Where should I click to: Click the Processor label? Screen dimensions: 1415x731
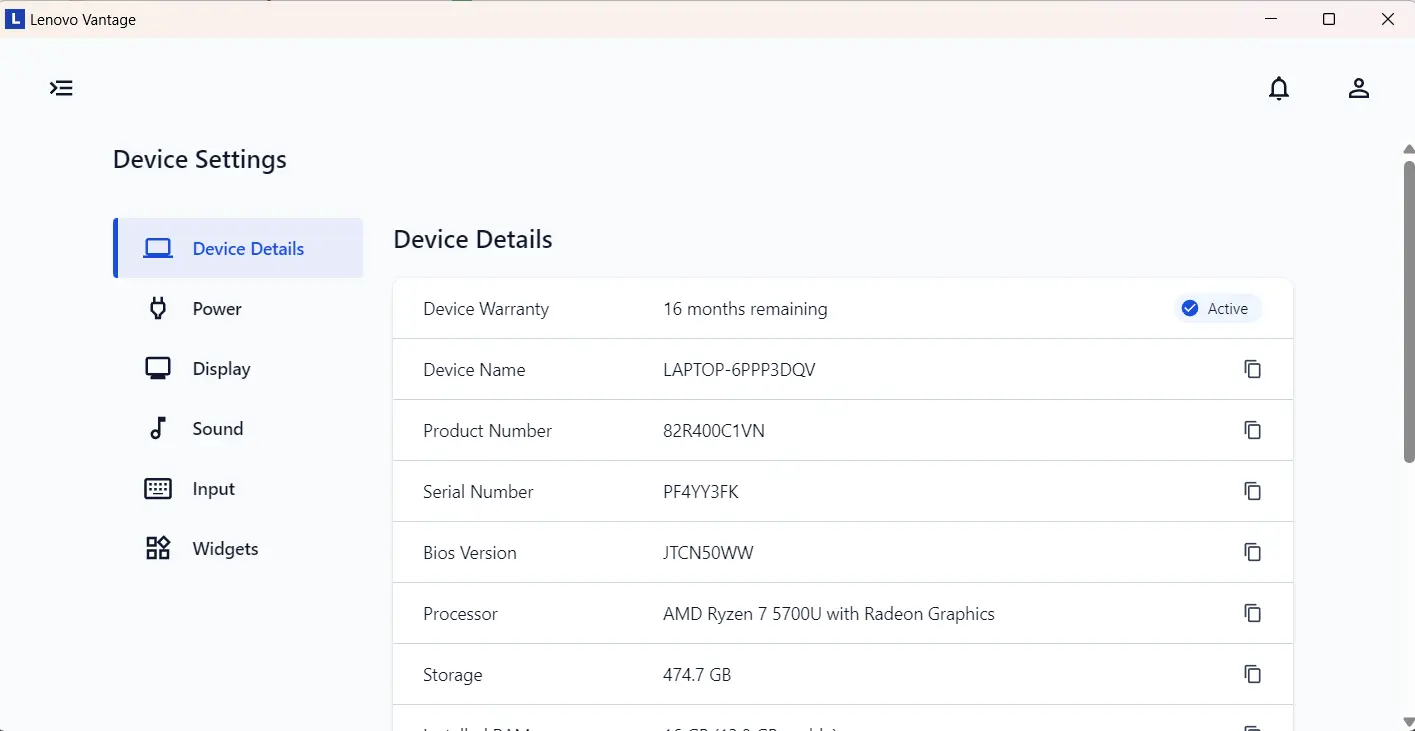pos(460,614)
